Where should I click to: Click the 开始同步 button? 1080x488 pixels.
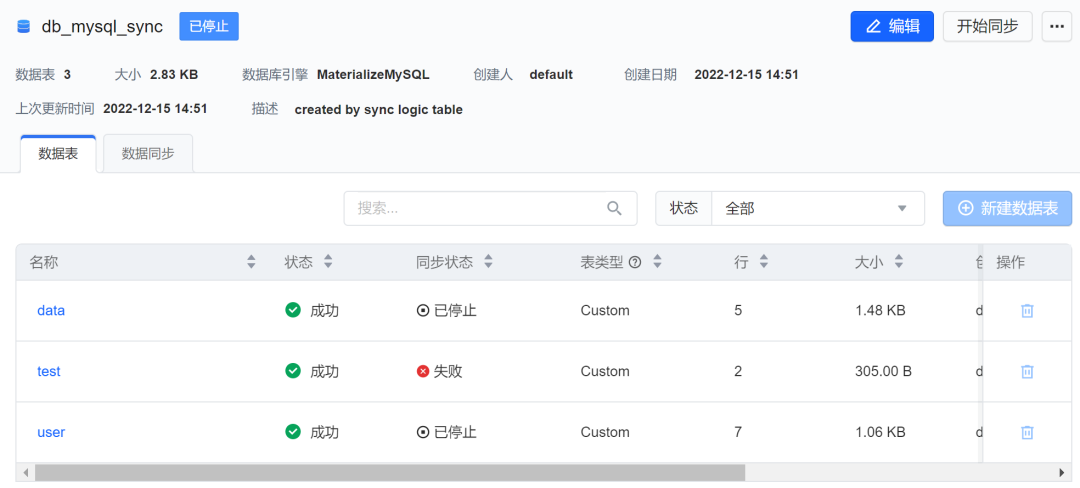(987, 27)
